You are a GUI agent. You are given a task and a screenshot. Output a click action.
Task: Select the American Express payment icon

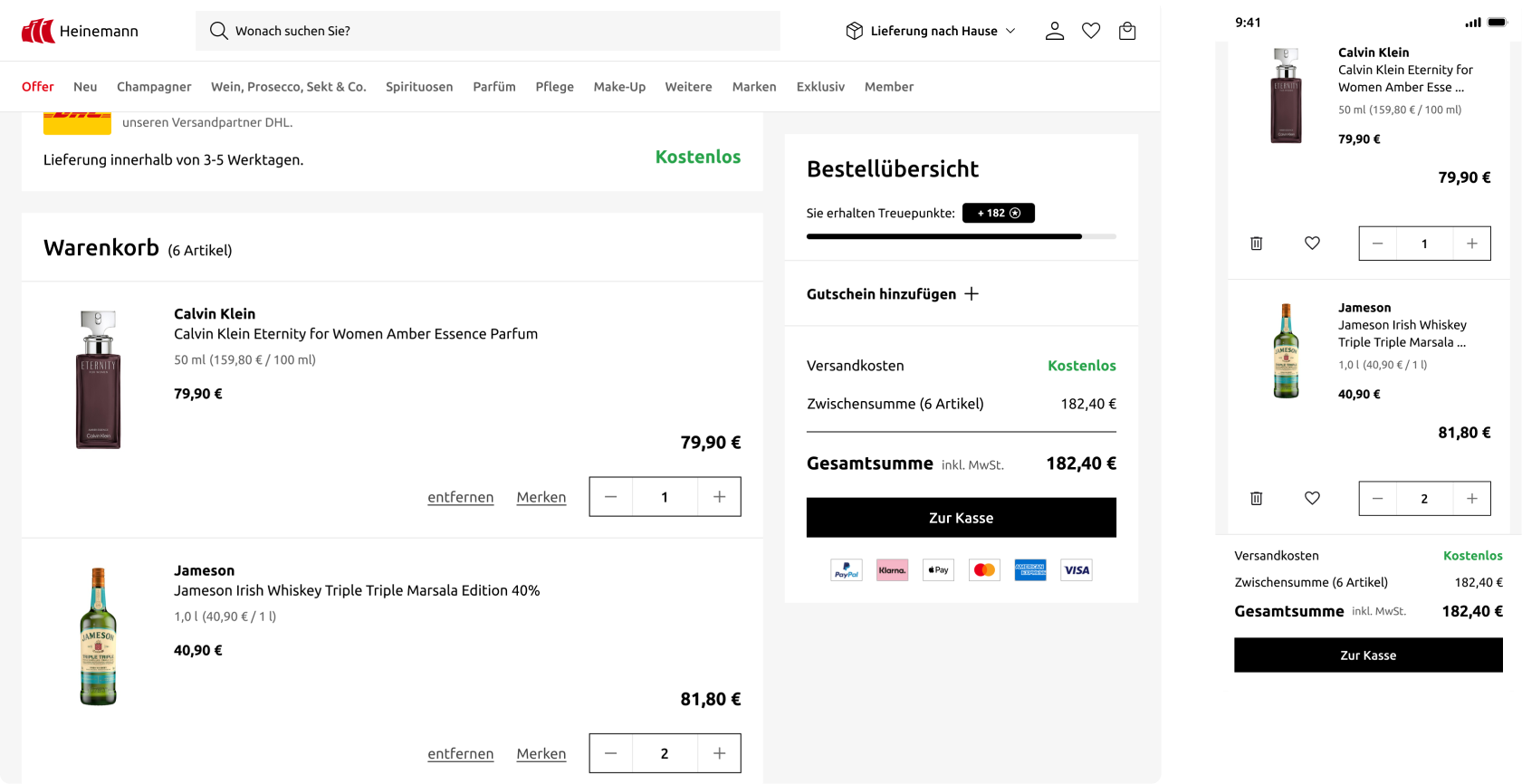click(x=1030, y=570)
